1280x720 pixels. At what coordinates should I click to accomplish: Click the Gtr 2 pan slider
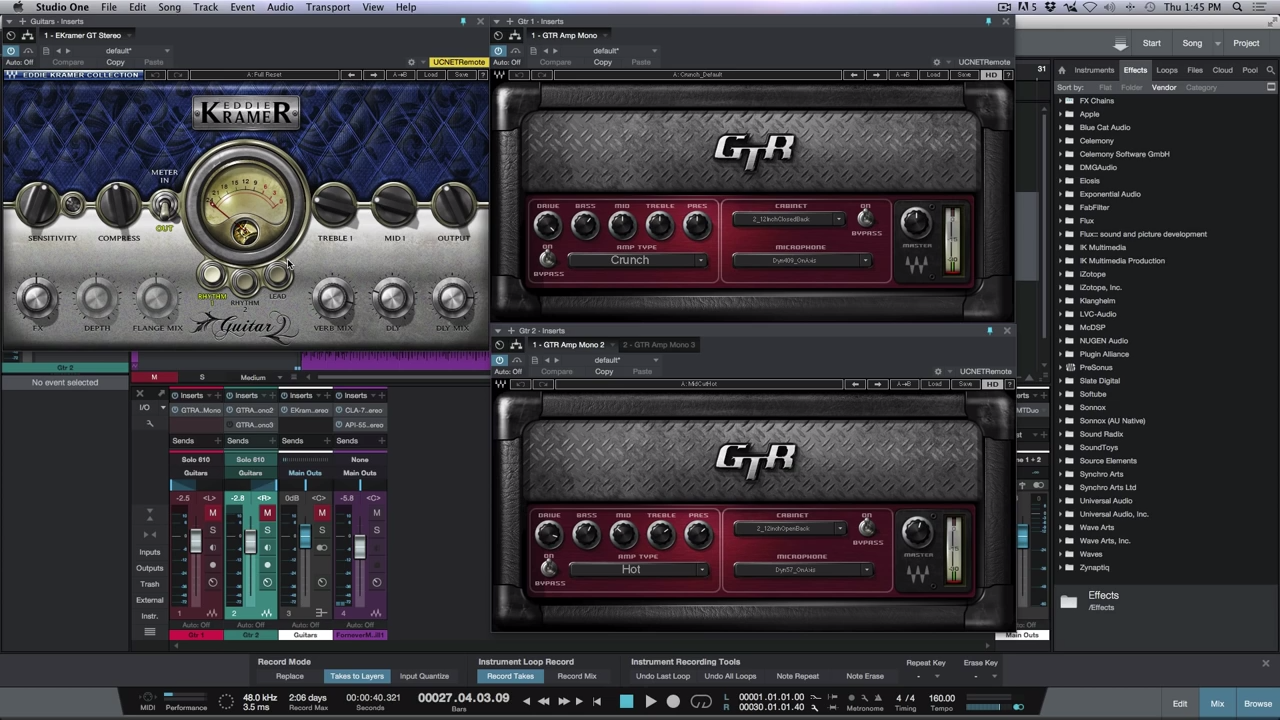coord(250,485)
